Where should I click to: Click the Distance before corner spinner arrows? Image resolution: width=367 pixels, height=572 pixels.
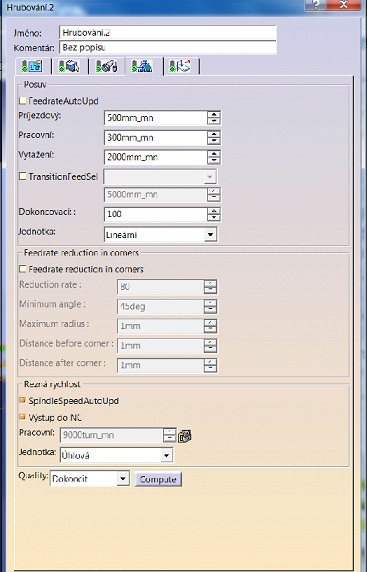click(x=210, y=346)
